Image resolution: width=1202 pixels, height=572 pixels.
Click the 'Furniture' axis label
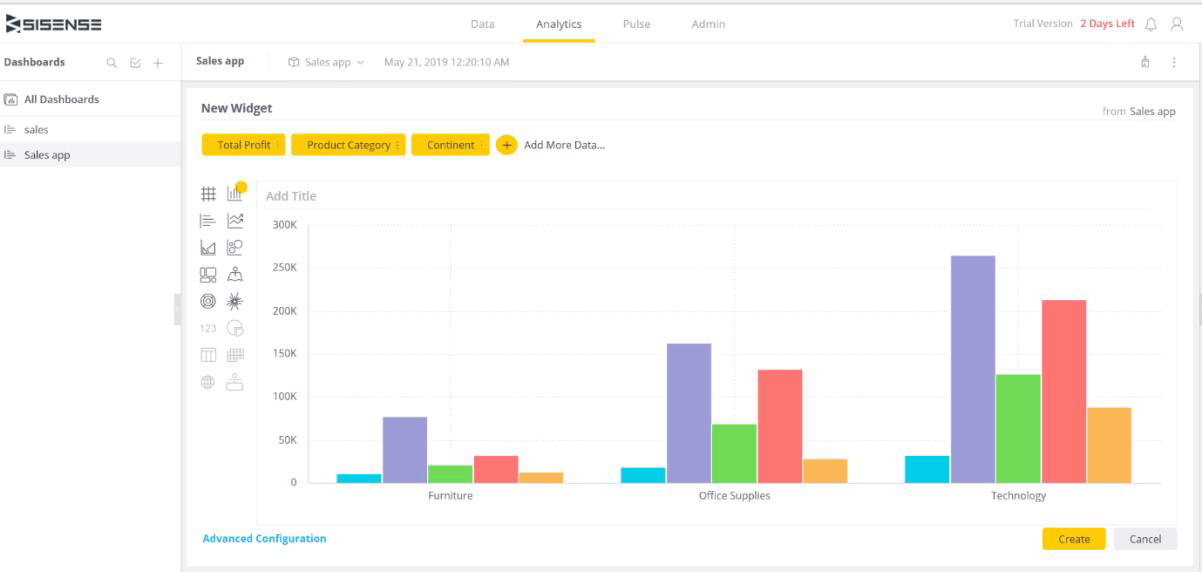450,496
